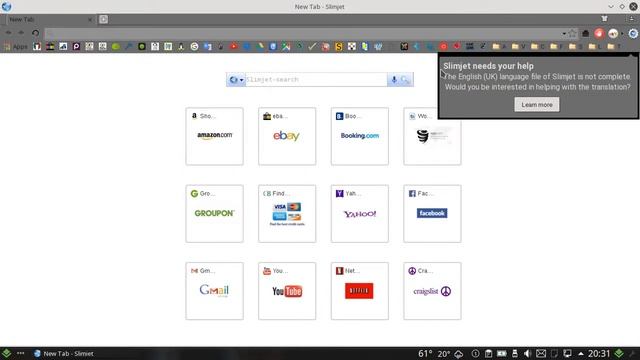The height and width of the screenshot is (360, 640).
Task: Open the purple P bookmark icon
Action: pyautogui.click(x=76, y=47)
